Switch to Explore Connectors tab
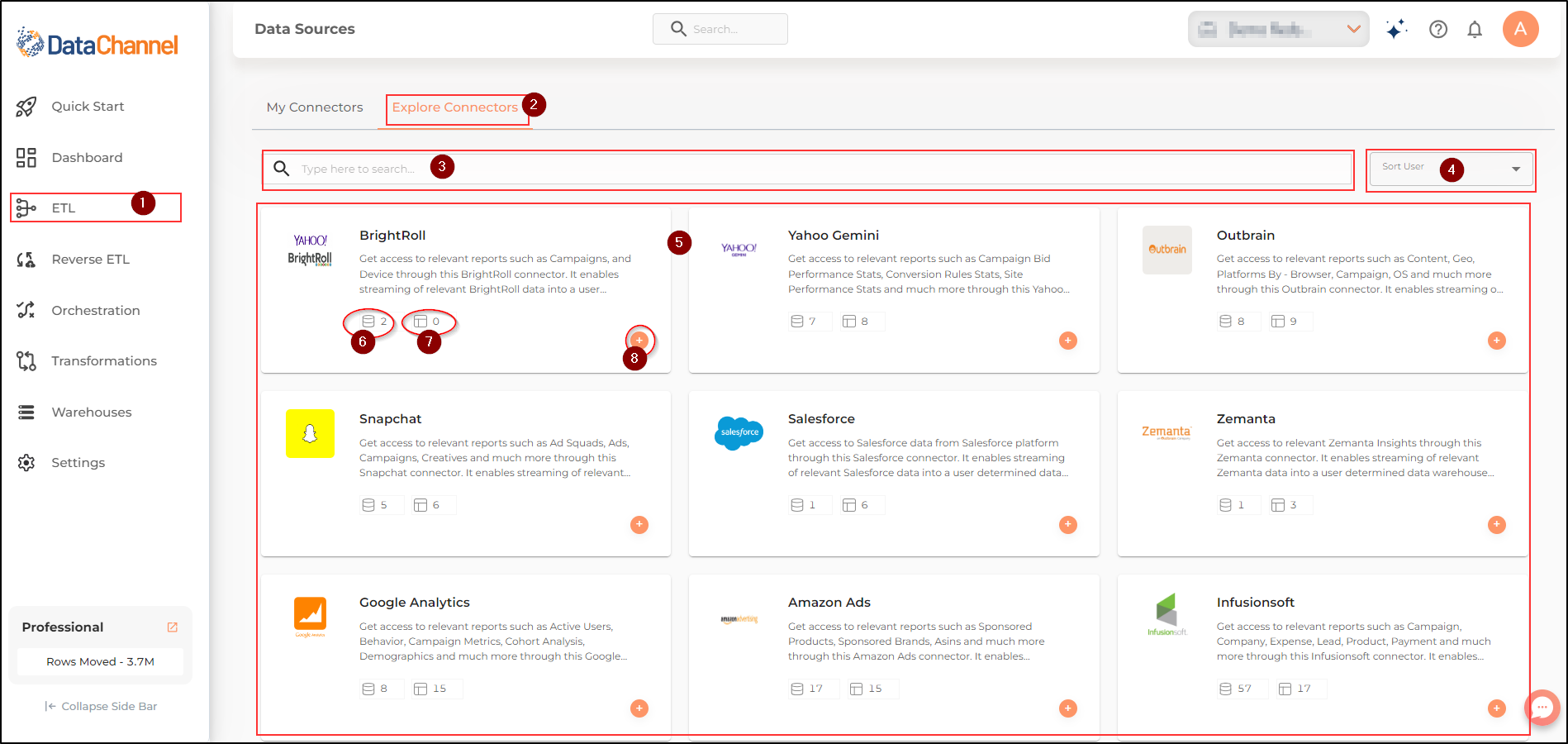Screen dimensions: 1568x744 pos(454,107)
